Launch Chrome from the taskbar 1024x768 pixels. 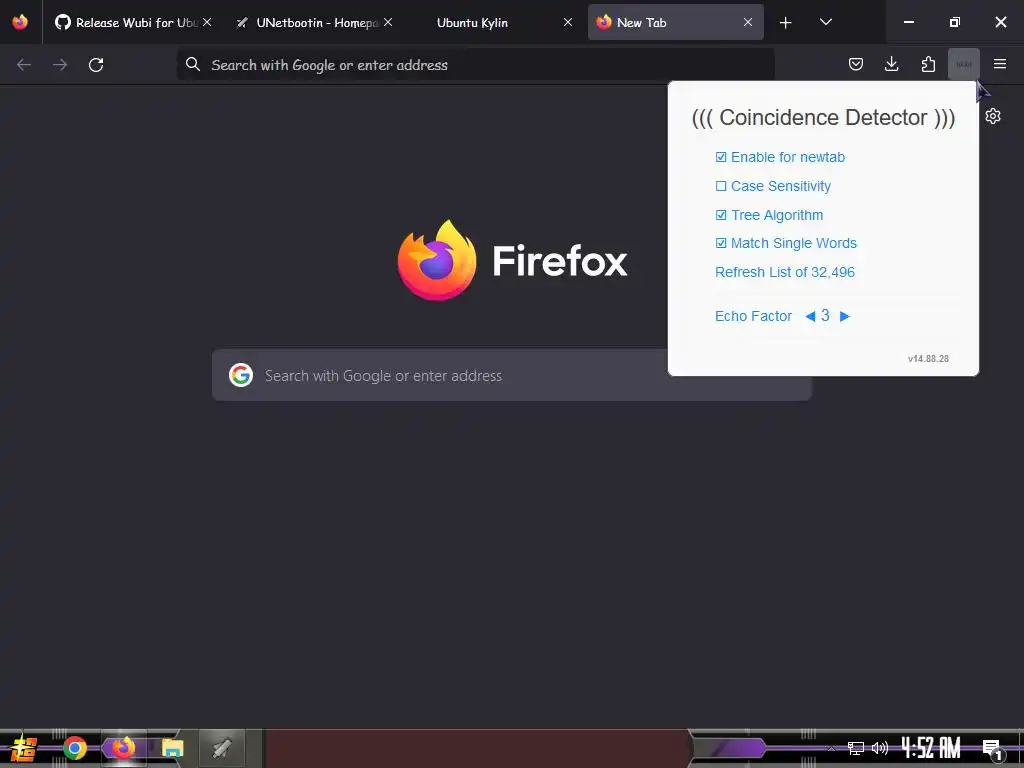point(74,748)
